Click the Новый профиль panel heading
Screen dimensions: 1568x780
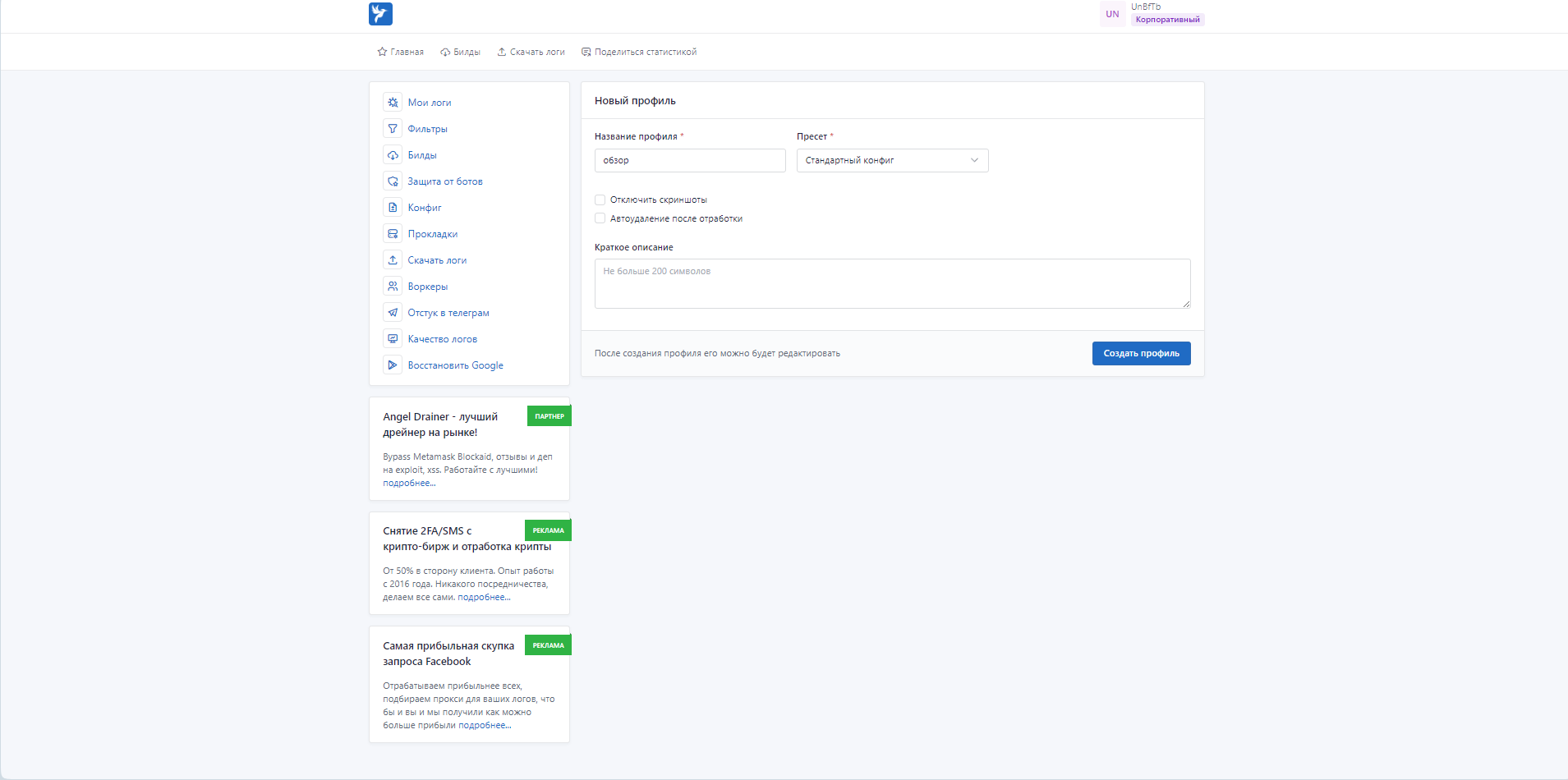[x=635, y=101]
